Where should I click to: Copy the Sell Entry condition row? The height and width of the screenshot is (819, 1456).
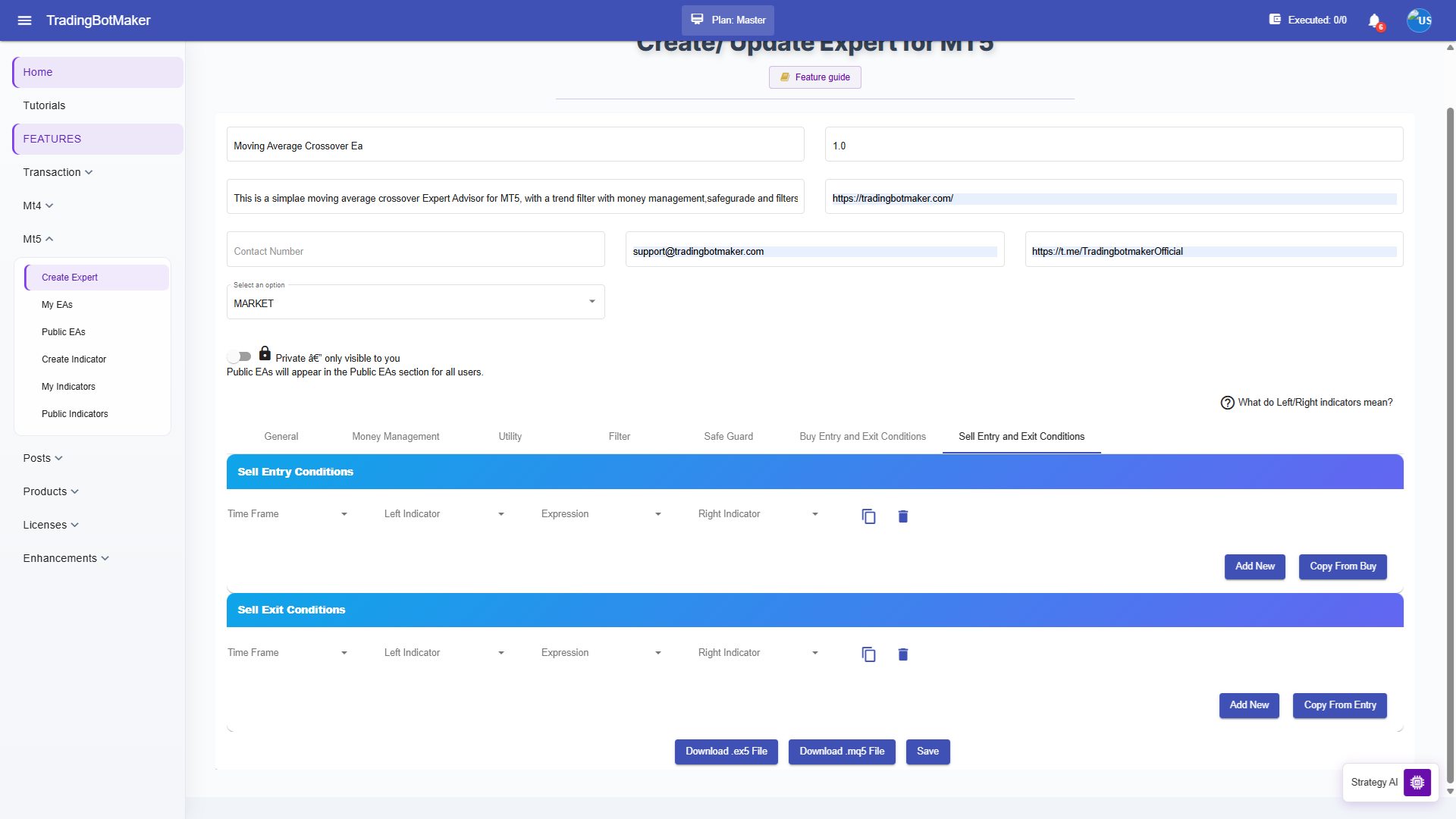coord(869,516)
